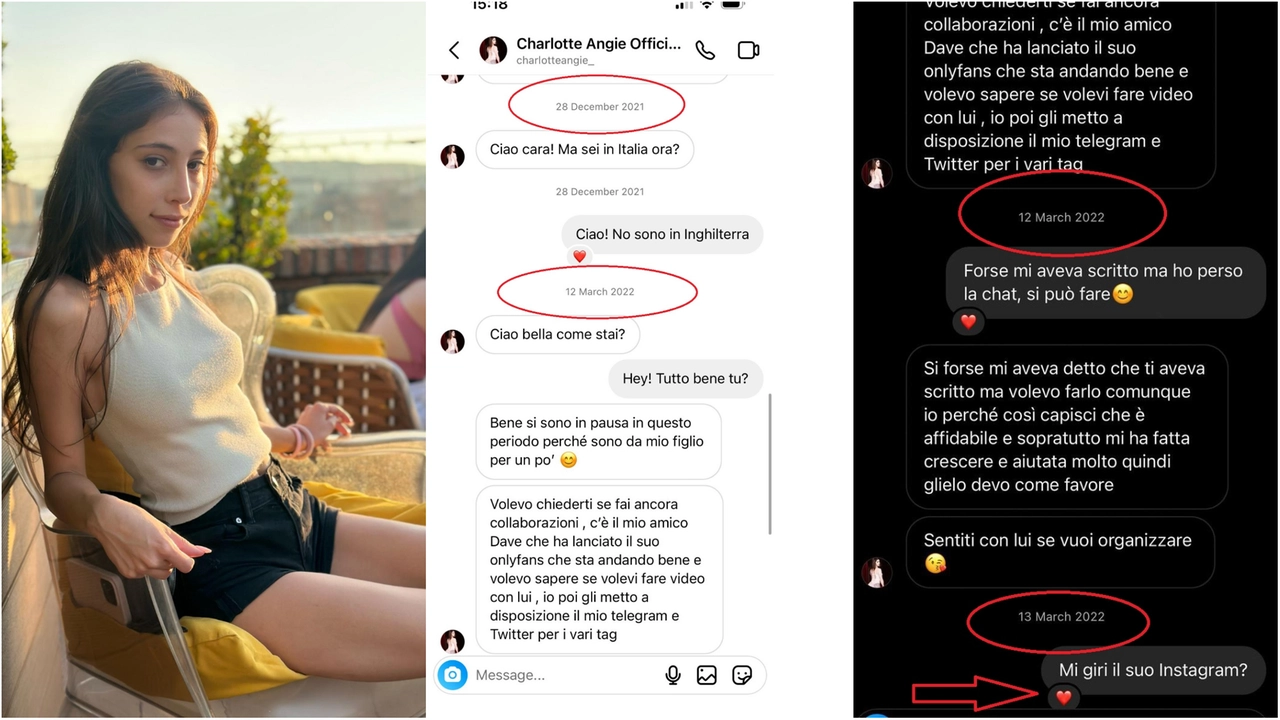
Task: Click the Message... input field
Action: pos(565,675)
